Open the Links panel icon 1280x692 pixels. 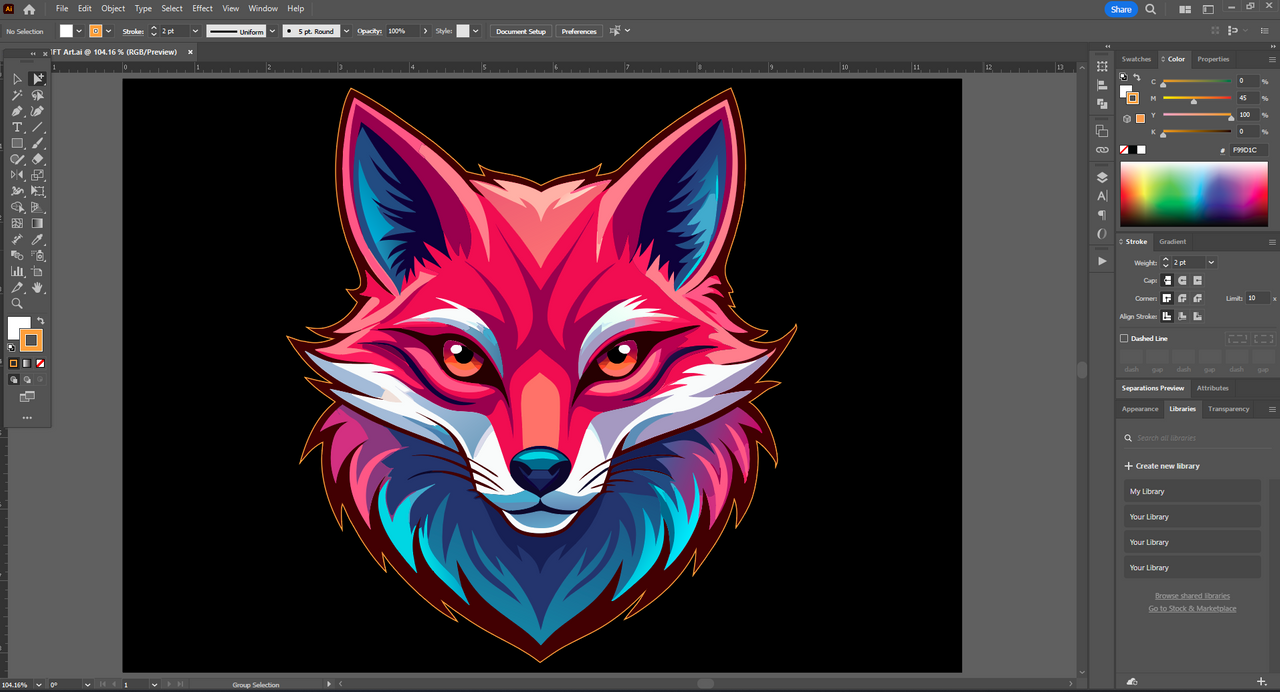click(x=1102, y=150)
